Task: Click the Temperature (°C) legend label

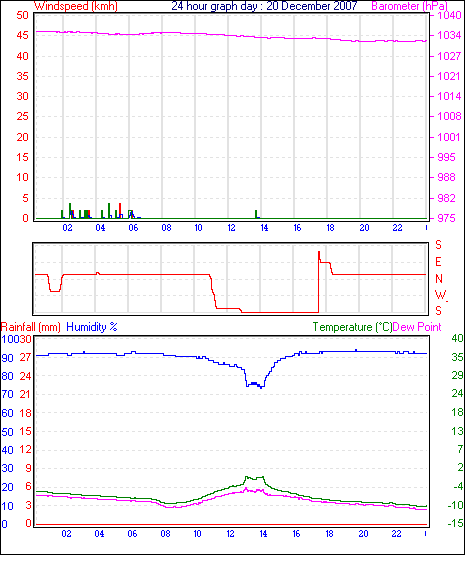Action: (x=352, y=327)
